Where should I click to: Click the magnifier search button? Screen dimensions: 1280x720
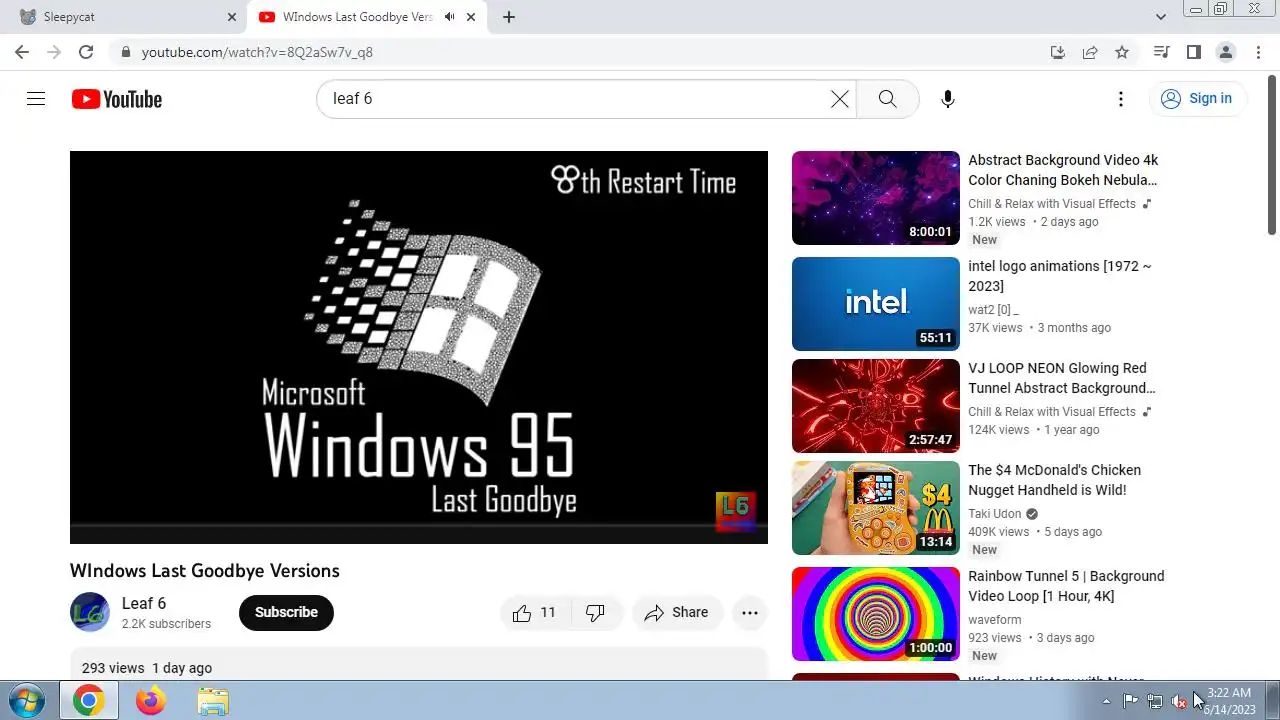pos(887,99)
